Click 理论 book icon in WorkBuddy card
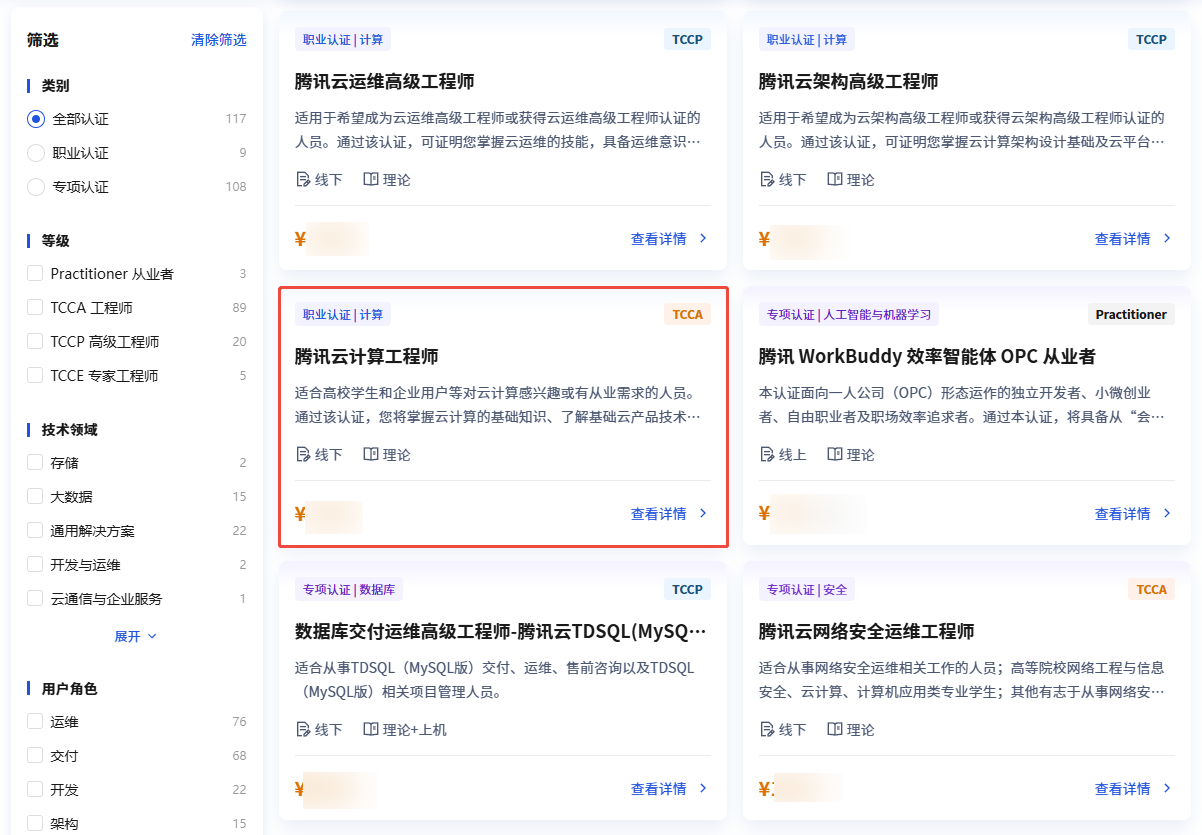The height and width of the screenshot is (835, 1202). [835, 455]
